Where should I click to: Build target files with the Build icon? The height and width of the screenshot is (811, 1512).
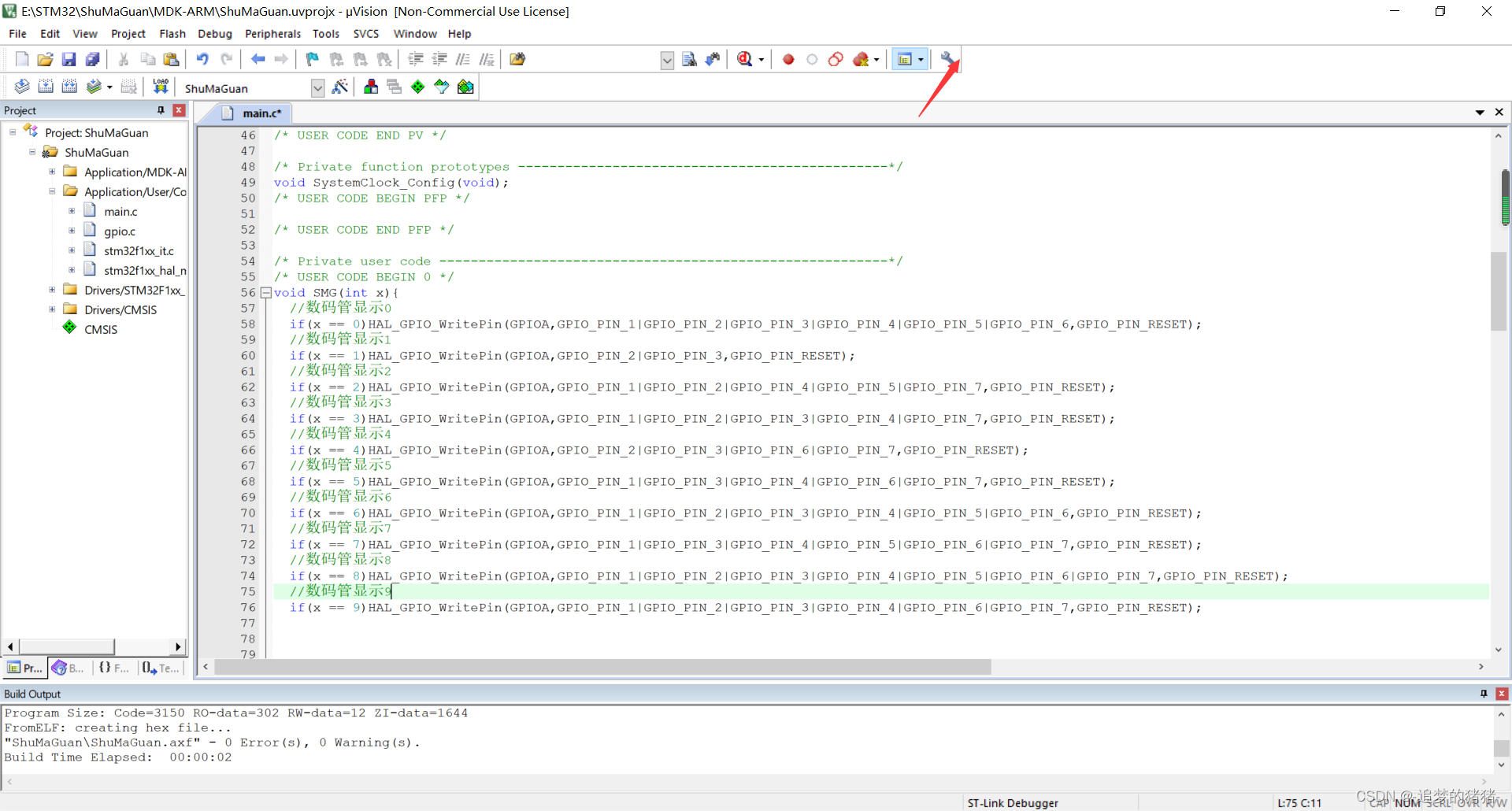pyautogui.click(x=46, y=87)
